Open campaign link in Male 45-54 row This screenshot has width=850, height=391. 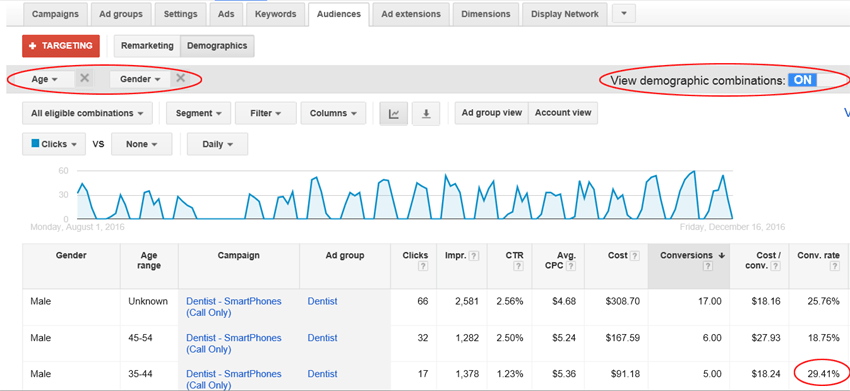coord(234,343)
